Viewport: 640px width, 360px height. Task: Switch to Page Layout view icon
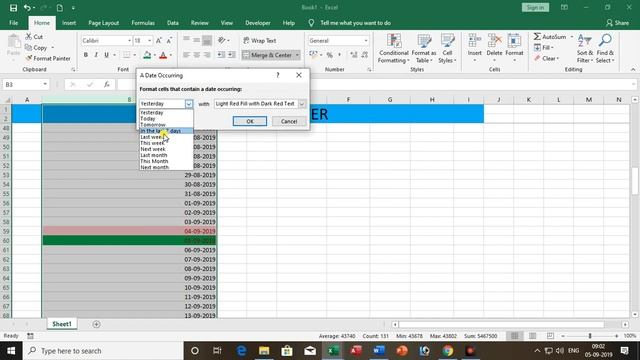point(532,336)
